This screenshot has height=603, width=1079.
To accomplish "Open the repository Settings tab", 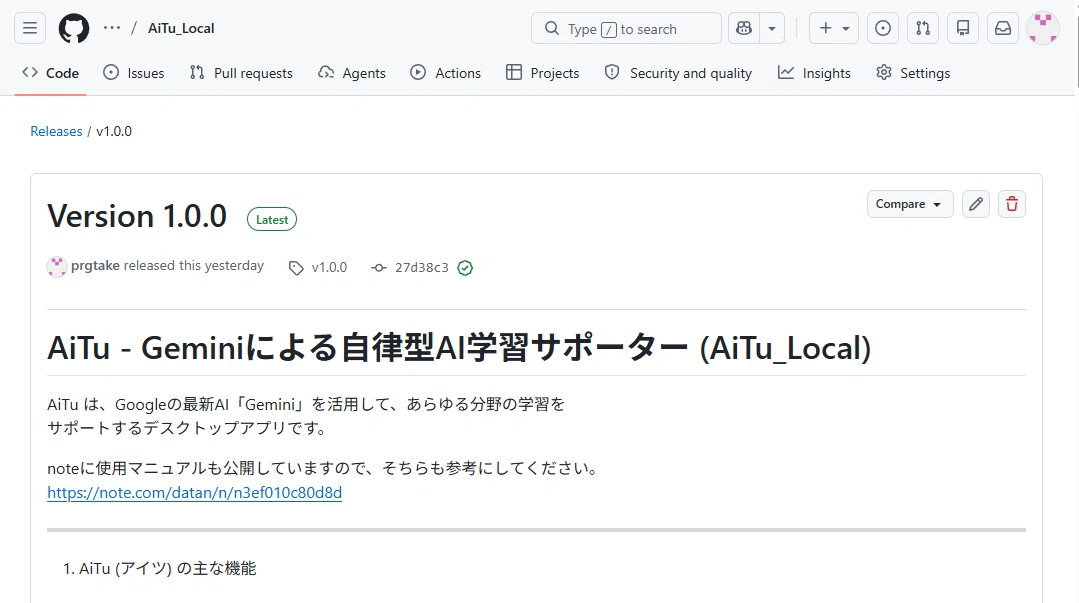I will 912,73.
